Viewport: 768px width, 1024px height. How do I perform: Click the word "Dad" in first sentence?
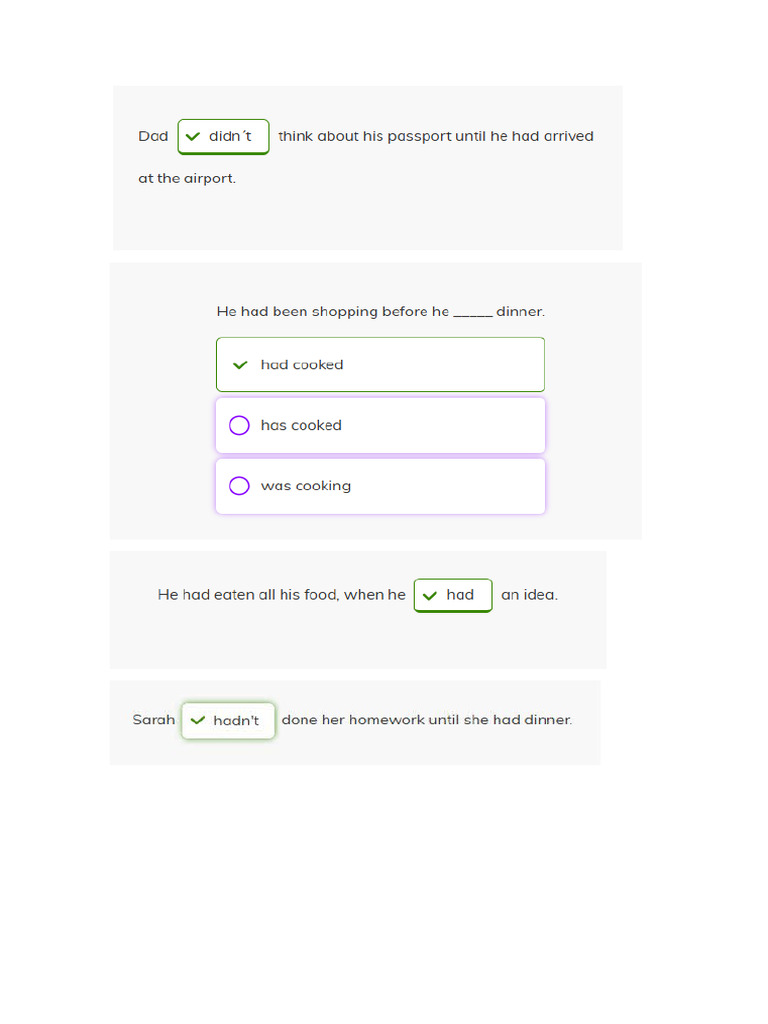[x=153, y=136]
